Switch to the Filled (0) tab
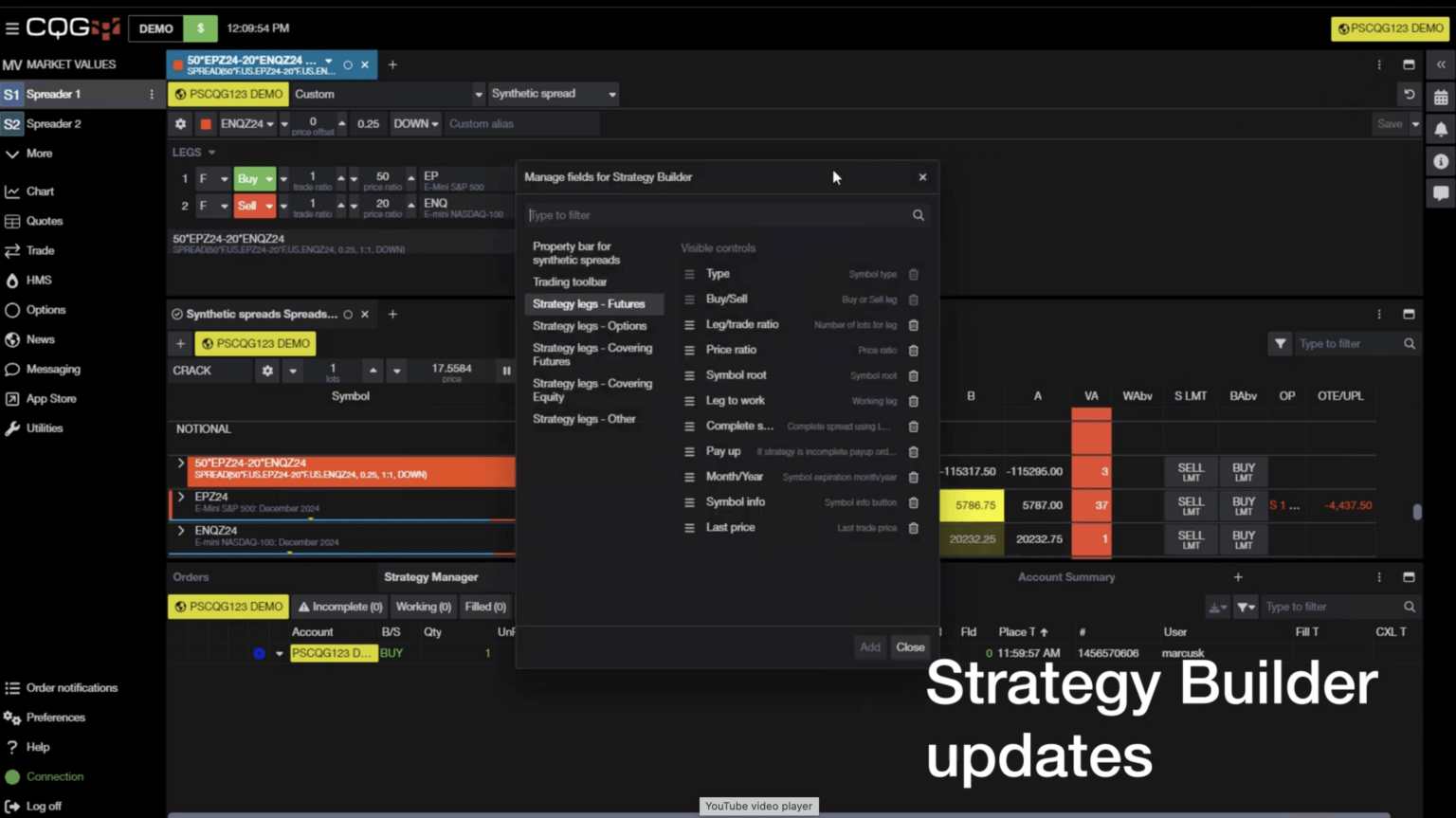This screenshot has height=818, width=1456. [x=485, y=606]
